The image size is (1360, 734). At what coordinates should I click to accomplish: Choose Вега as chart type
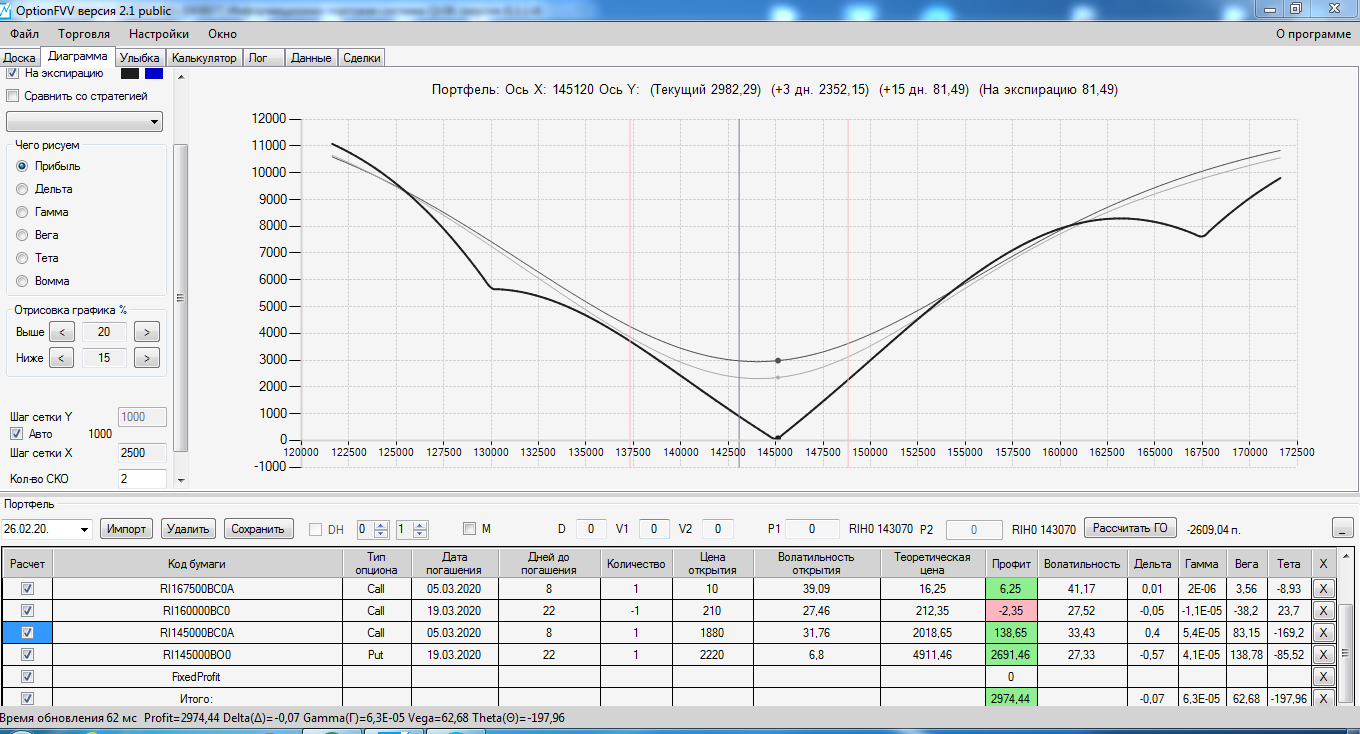point(22,235)
